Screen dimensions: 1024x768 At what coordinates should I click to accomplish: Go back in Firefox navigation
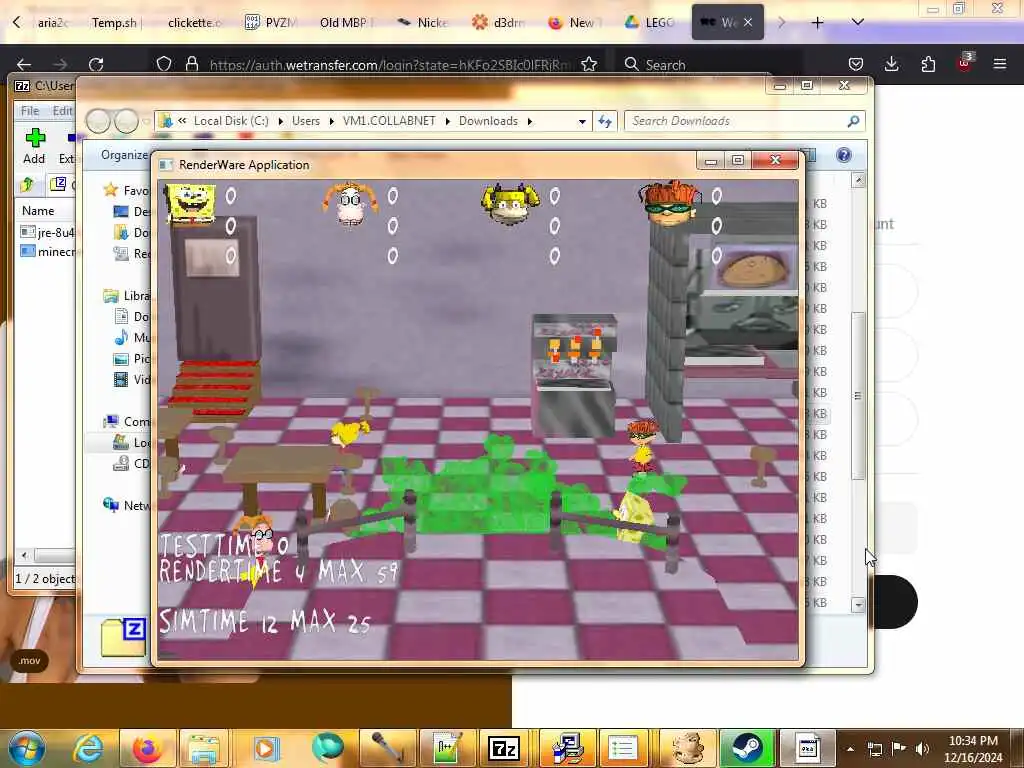(x=24, y=64)
